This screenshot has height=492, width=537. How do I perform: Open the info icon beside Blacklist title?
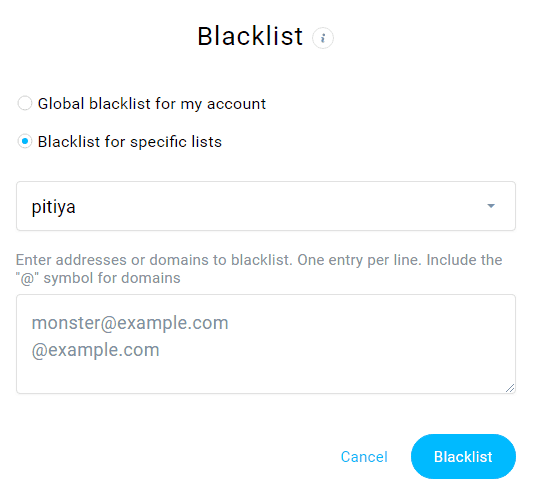pos(323,38)
